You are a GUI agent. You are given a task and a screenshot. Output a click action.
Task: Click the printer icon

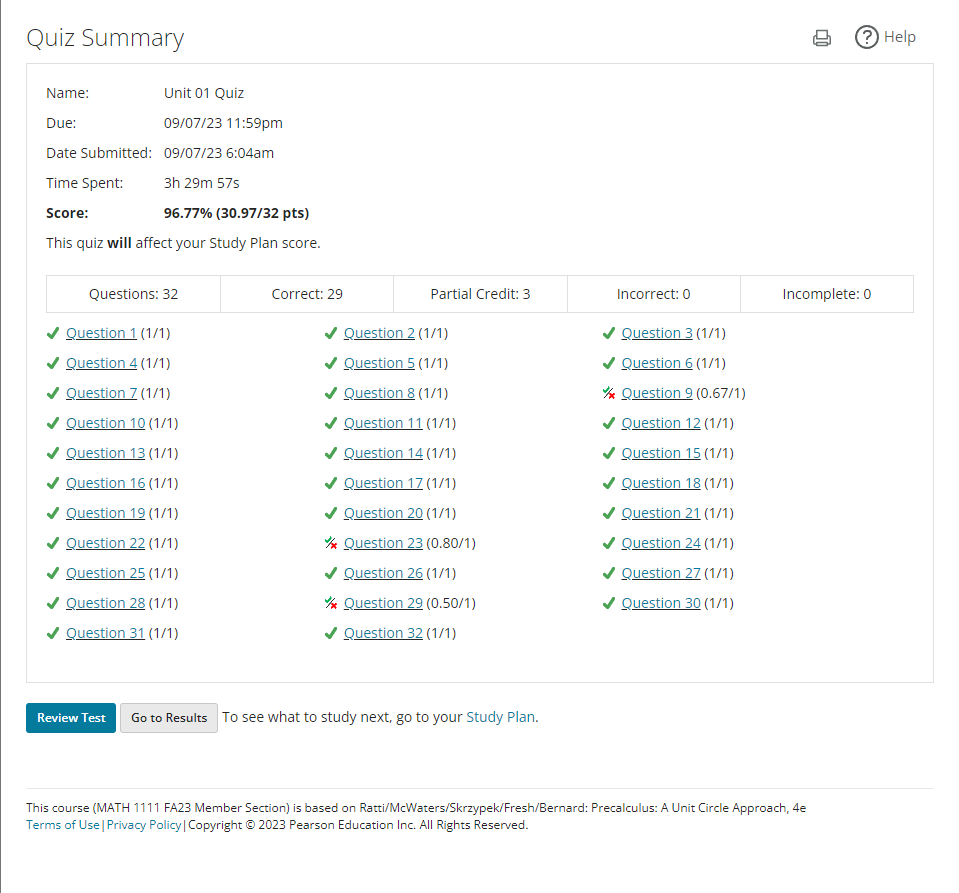coord(822,38)
